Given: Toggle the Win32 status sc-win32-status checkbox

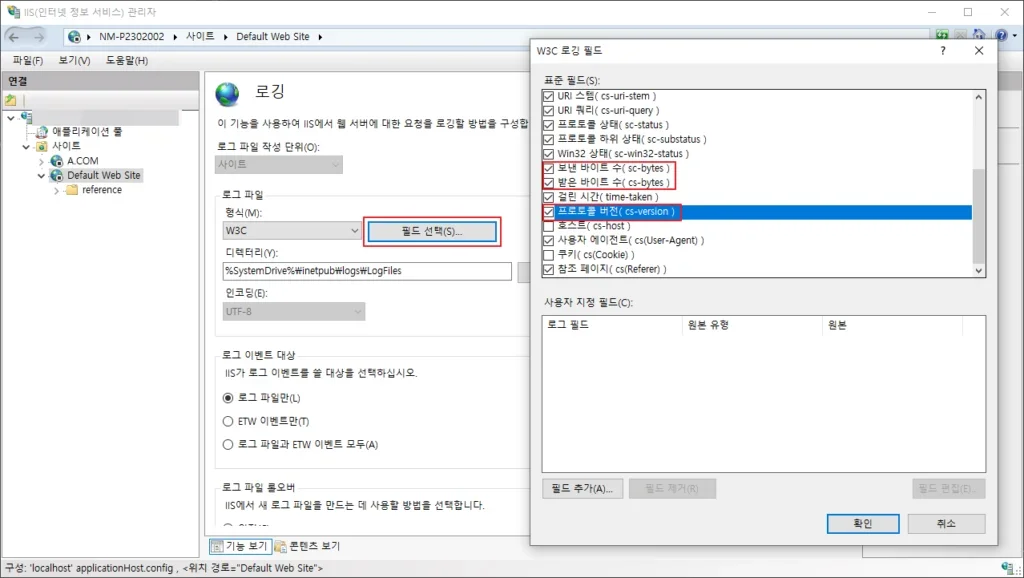Looking at the screenshot, I should [549, 153].
